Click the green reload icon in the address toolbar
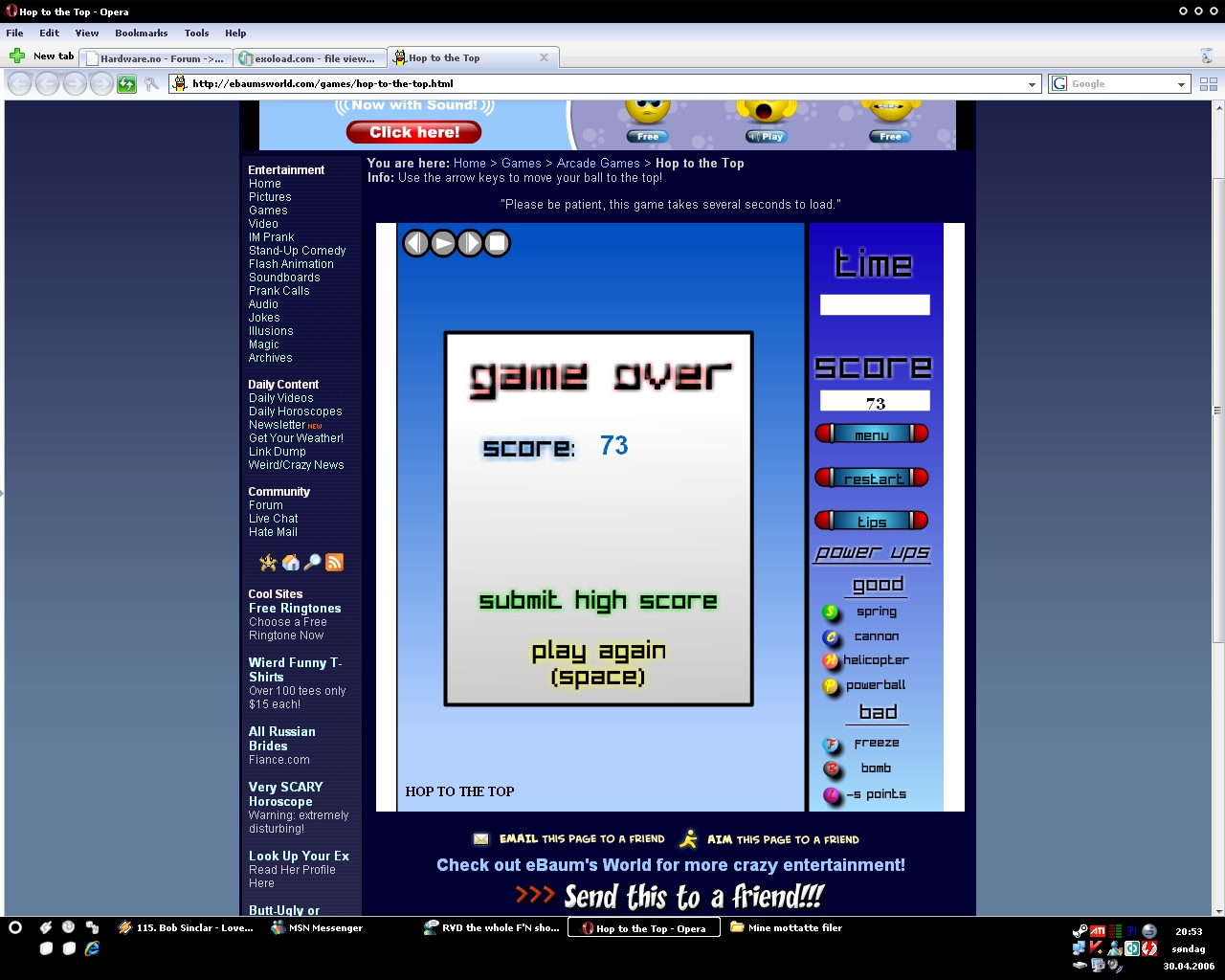This screenshot has height=980, width=1225. (x=126, y=84)
